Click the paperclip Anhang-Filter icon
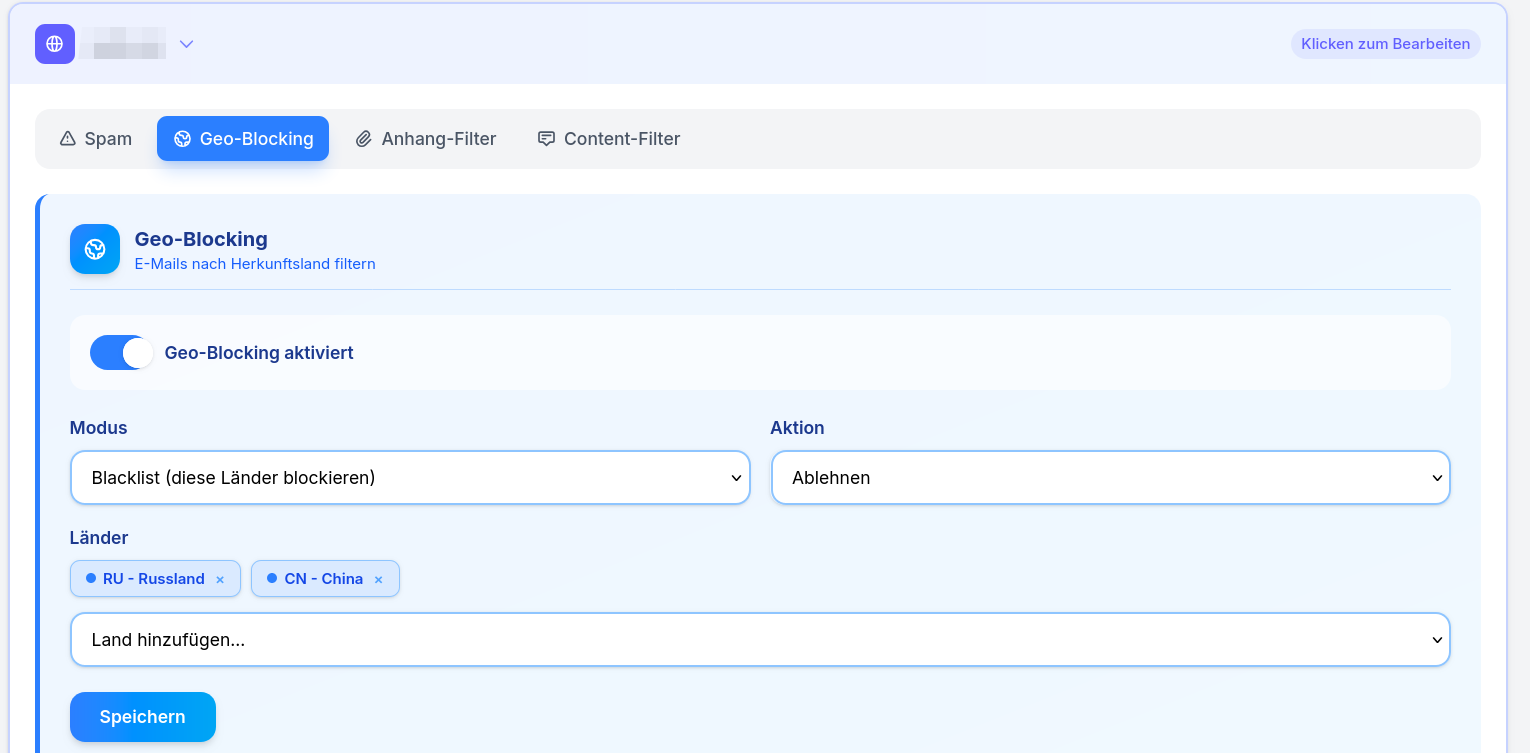 (364, 139)
